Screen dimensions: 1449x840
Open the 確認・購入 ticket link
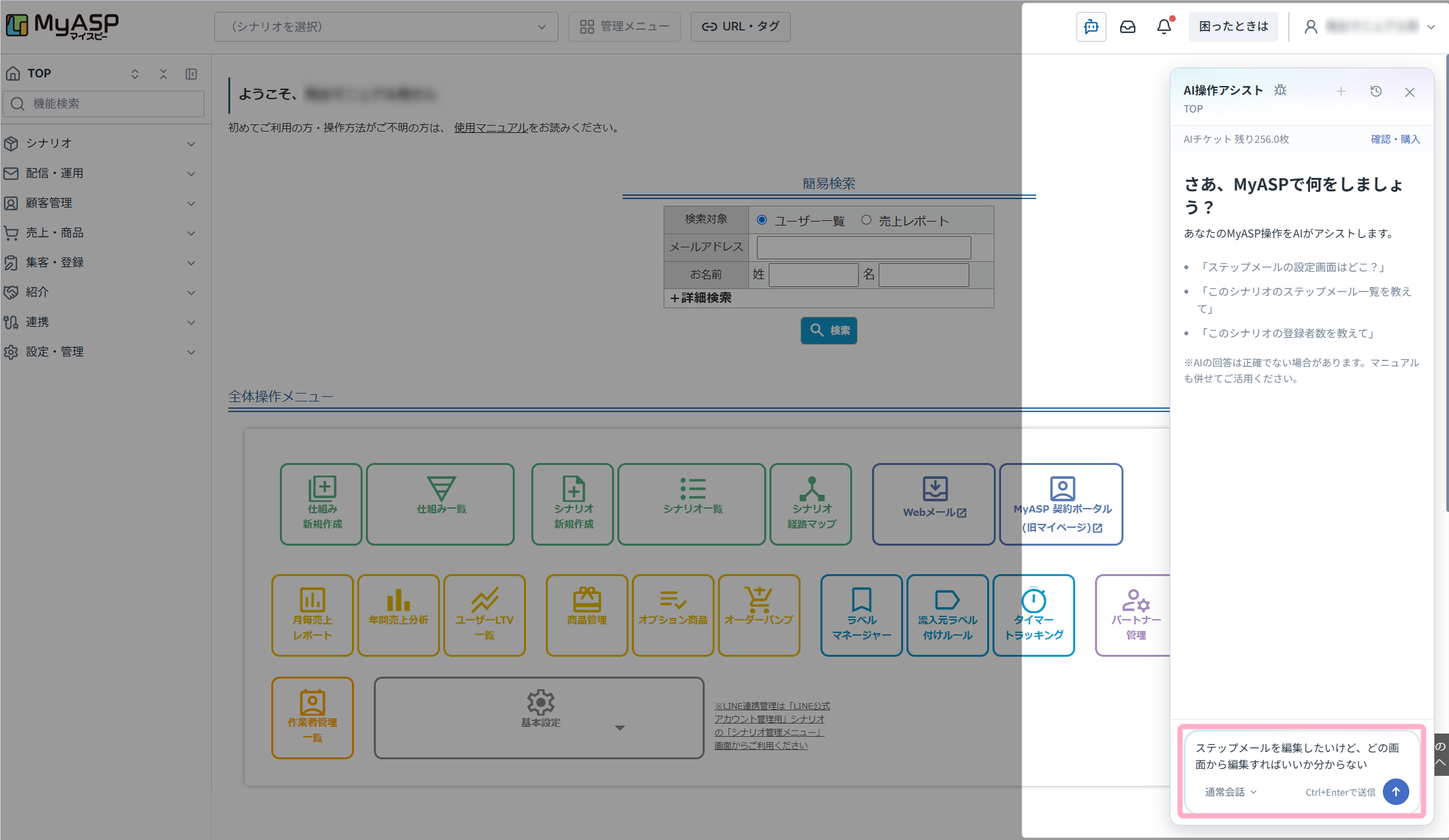pyautogui.click(x=1395, y=139)
